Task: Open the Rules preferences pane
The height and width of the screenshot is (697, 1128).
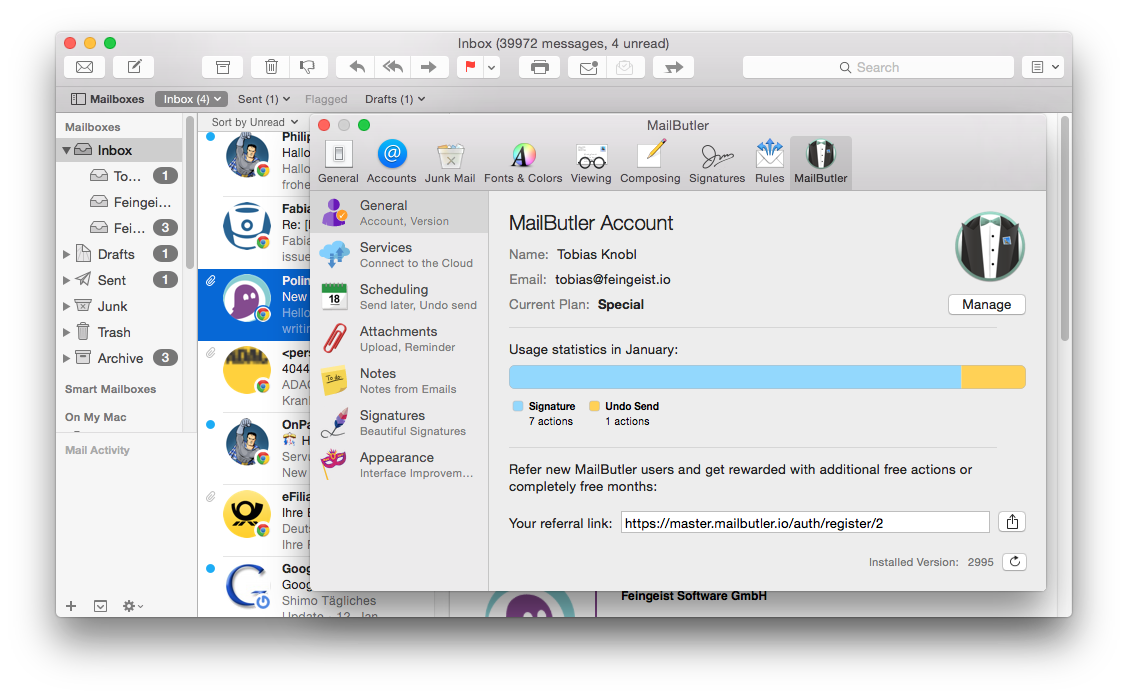Action: click(769, 163)
